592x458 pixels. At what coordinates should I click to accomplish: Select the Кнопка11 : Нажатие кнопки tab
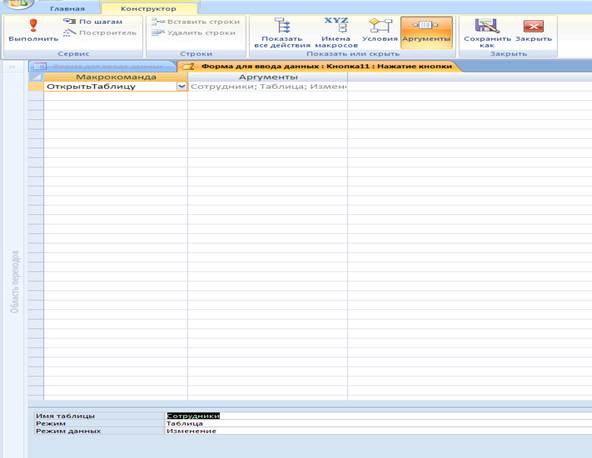click(x=319, y=66)
